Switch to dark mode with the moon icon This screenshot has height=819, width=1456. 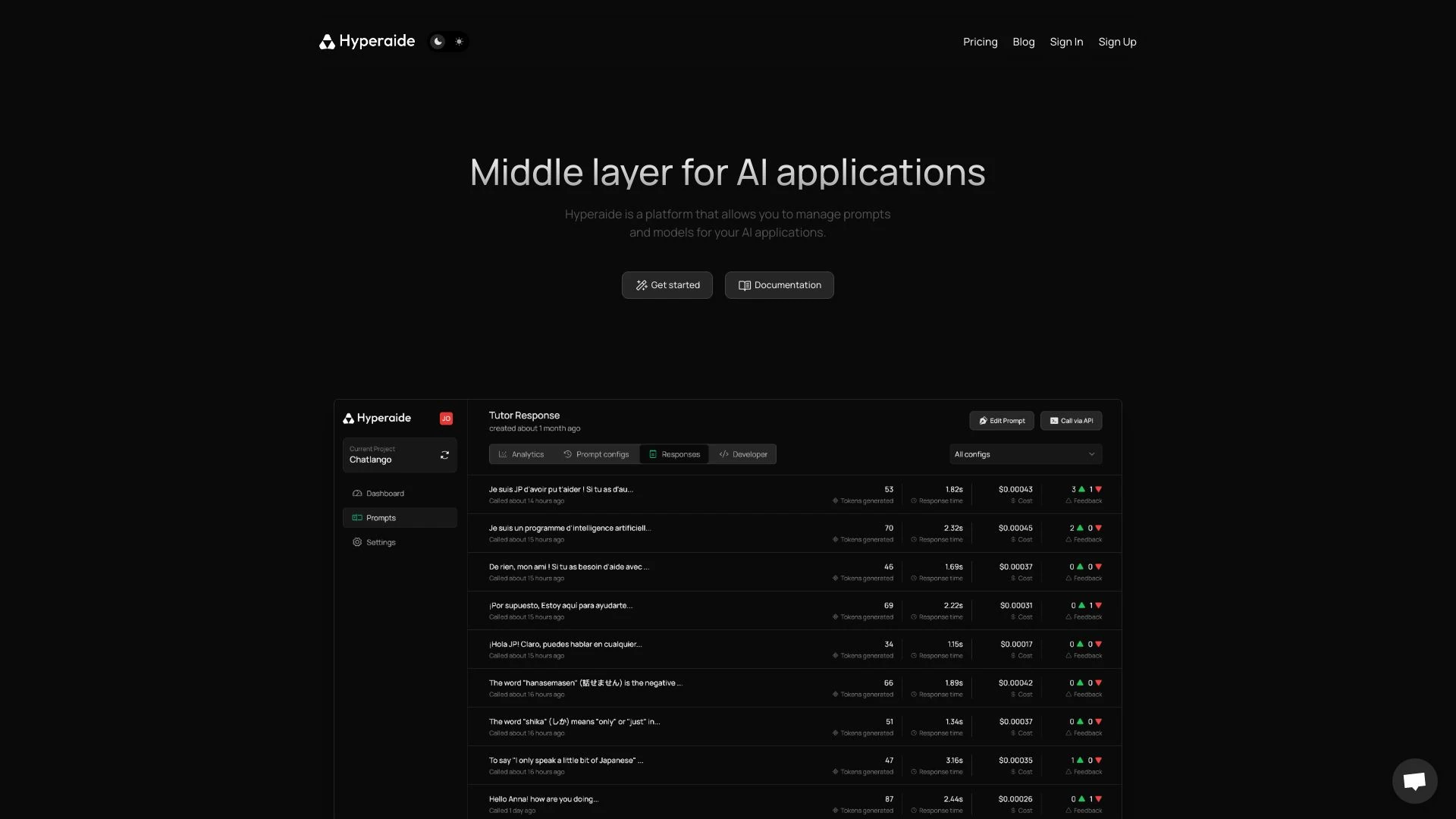click(x=438, y=42)
